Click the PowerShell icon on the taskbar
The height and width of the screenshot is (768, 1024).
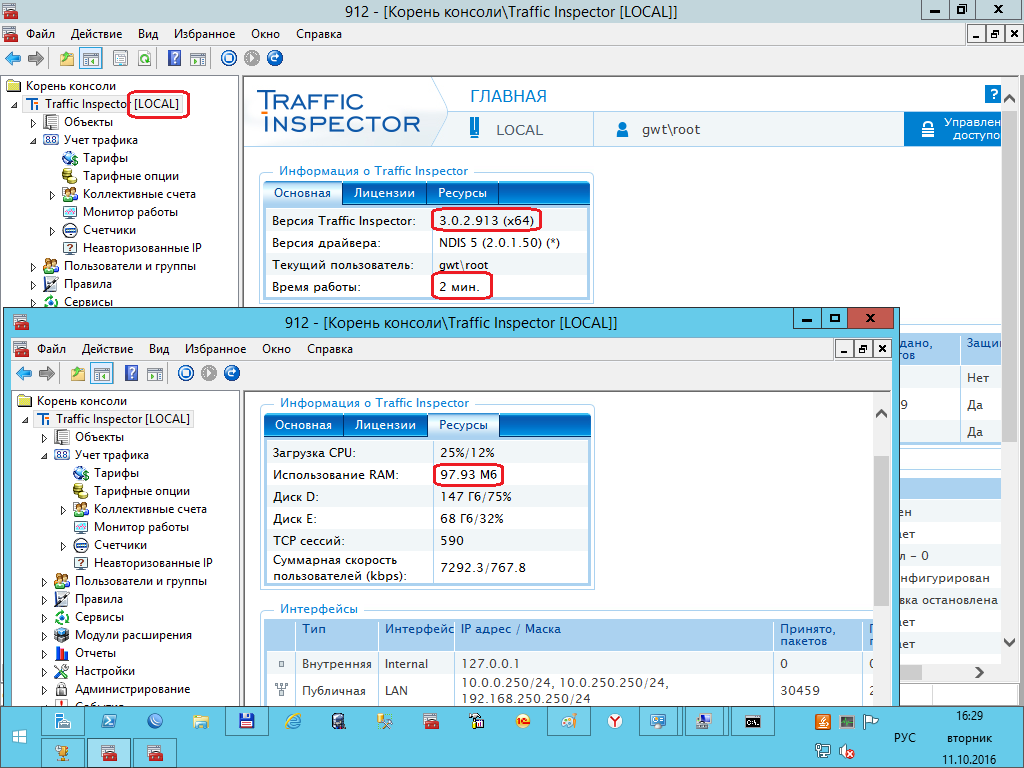click(108, 721)
